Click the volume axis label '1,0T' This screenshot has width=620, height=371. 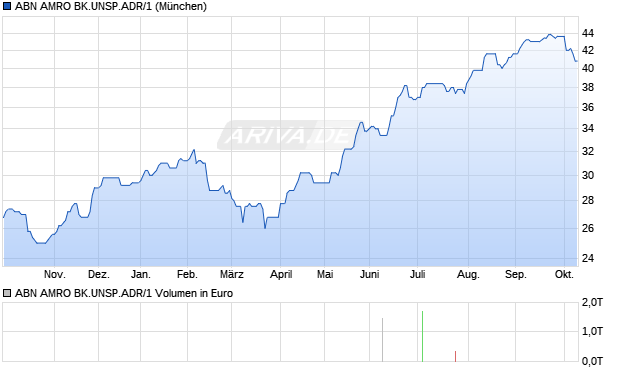click(592, 331)
